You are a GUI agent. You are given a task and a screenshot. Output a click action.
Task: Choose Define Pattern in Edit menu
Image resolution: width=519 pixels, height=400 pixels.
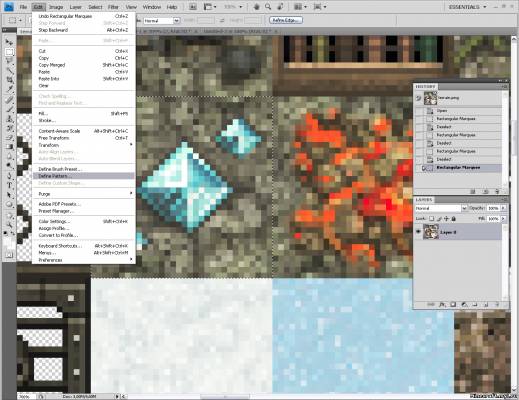(x=84, y=176)
